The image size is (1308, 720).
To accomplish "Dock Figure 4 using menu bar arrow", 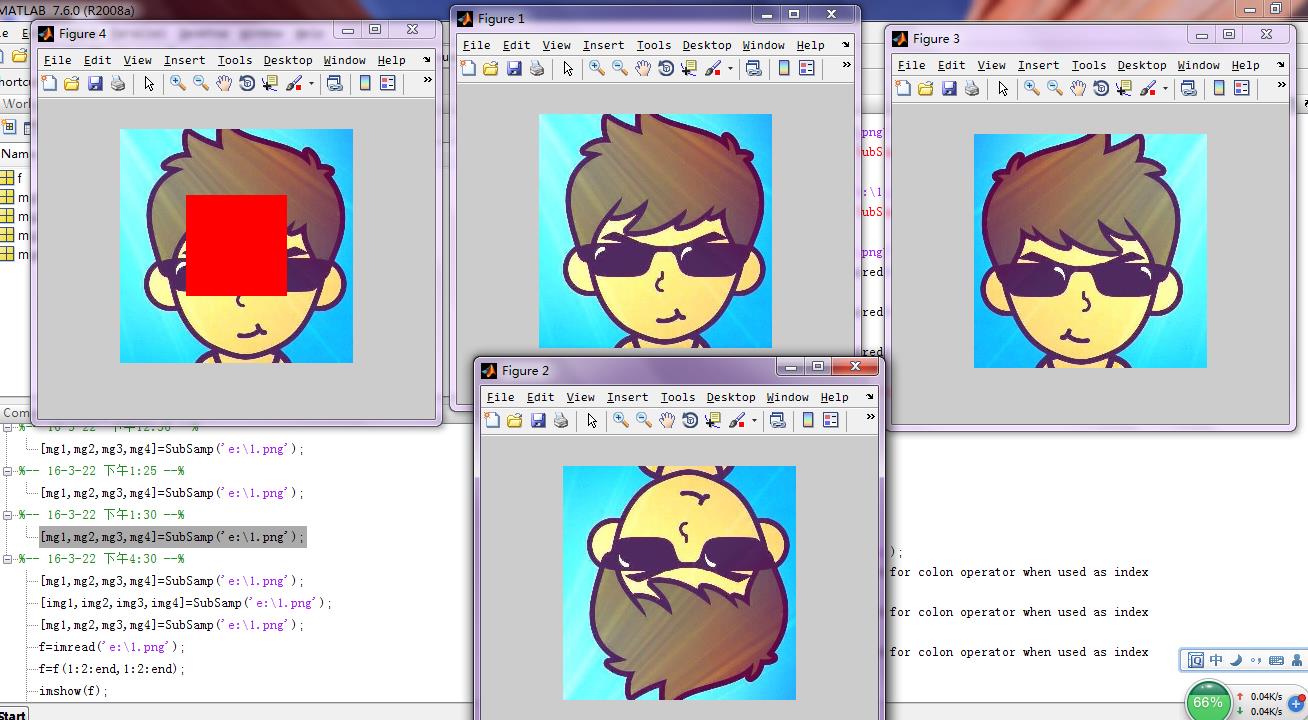I will 427,60.
